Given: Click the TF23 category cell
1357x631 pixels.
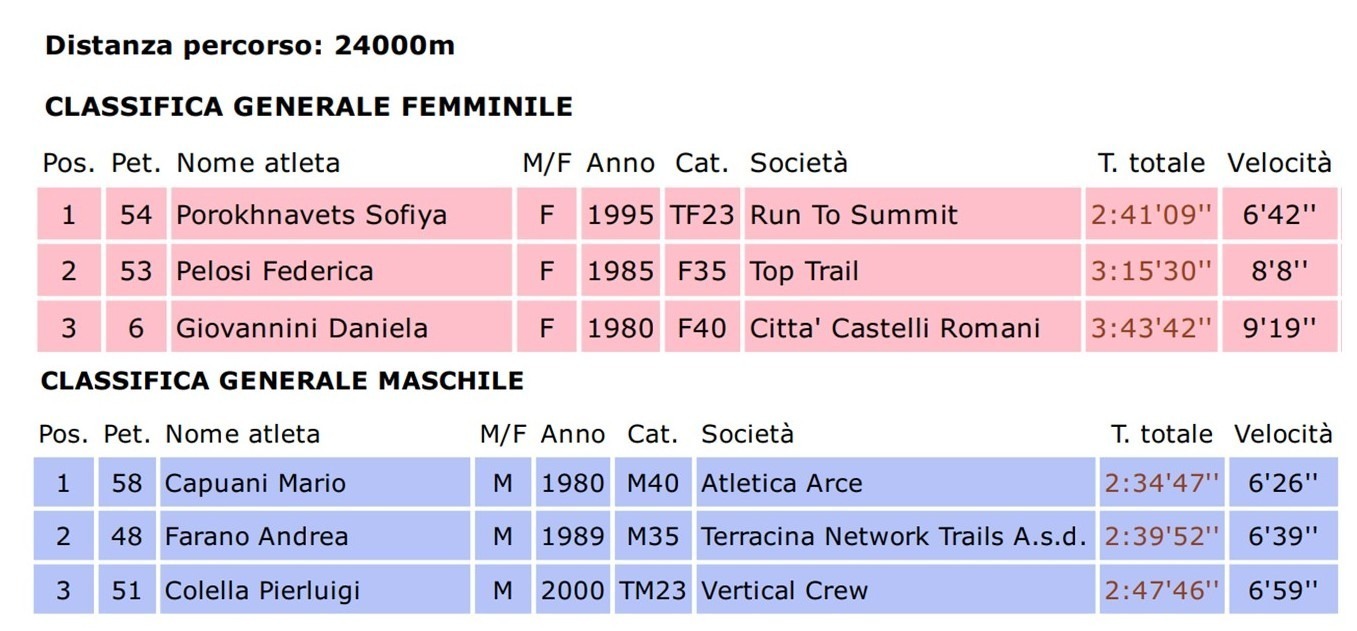Looking at the screenshot, I should click(x=702, y=214).
